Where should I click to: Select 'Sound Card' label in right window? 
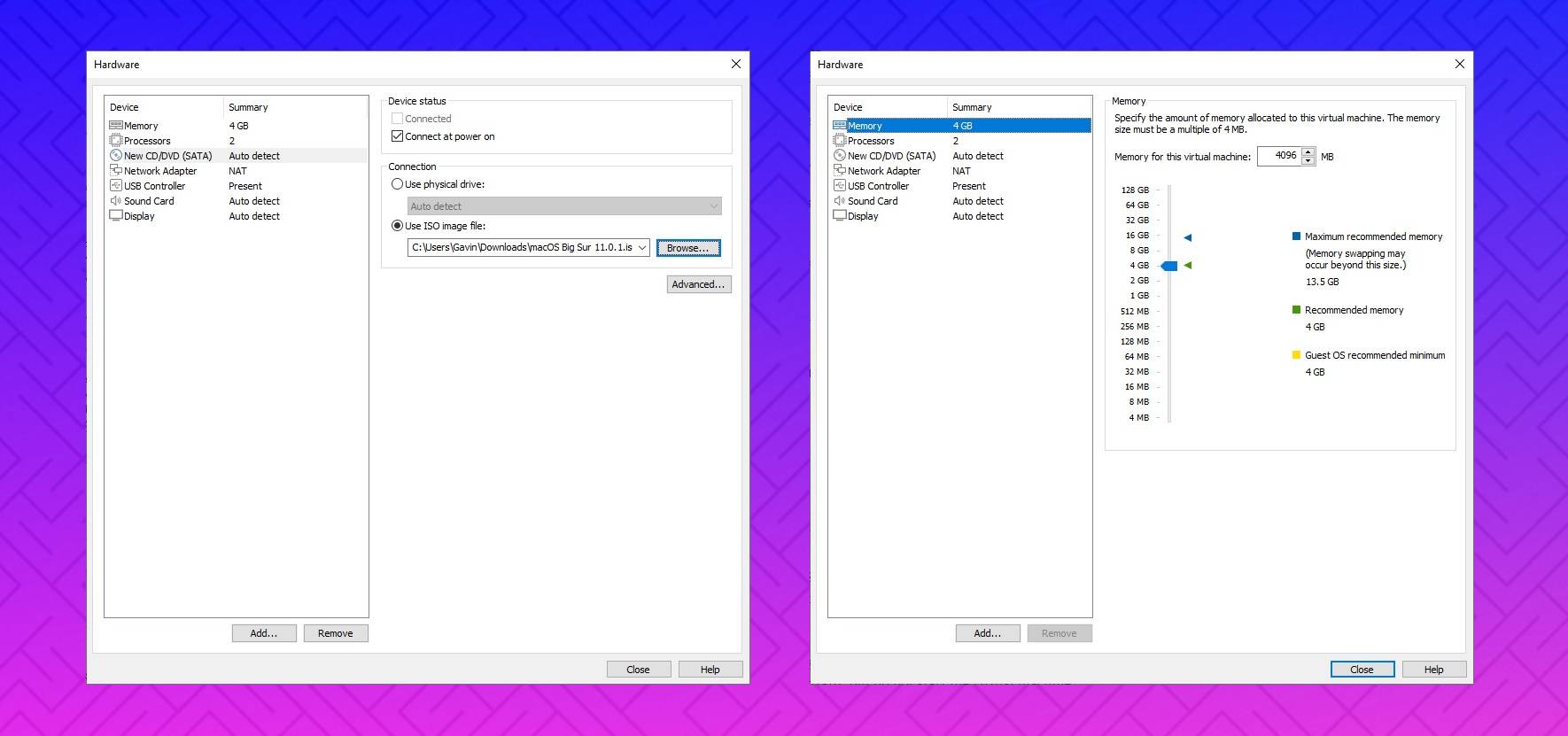pyautogui.click(x=873, y=201)
